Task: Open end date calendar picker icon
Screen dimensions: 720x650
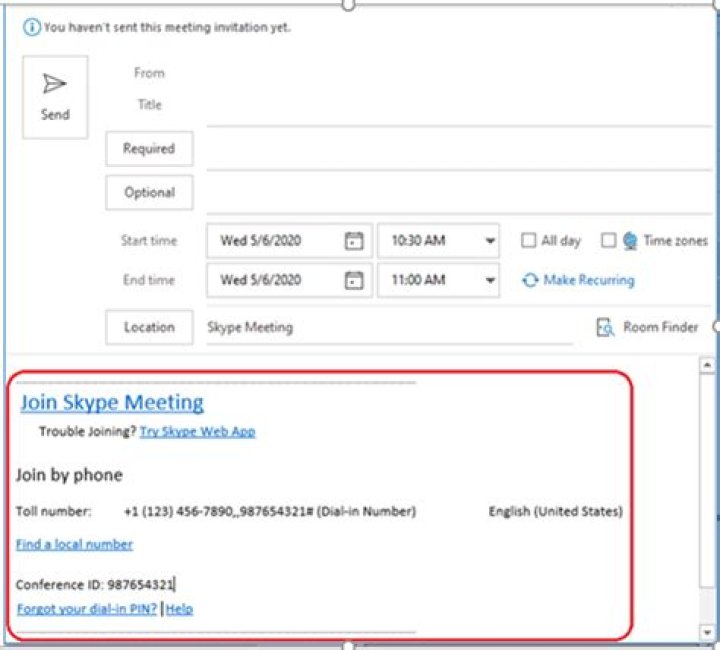Action: (354, 280)
